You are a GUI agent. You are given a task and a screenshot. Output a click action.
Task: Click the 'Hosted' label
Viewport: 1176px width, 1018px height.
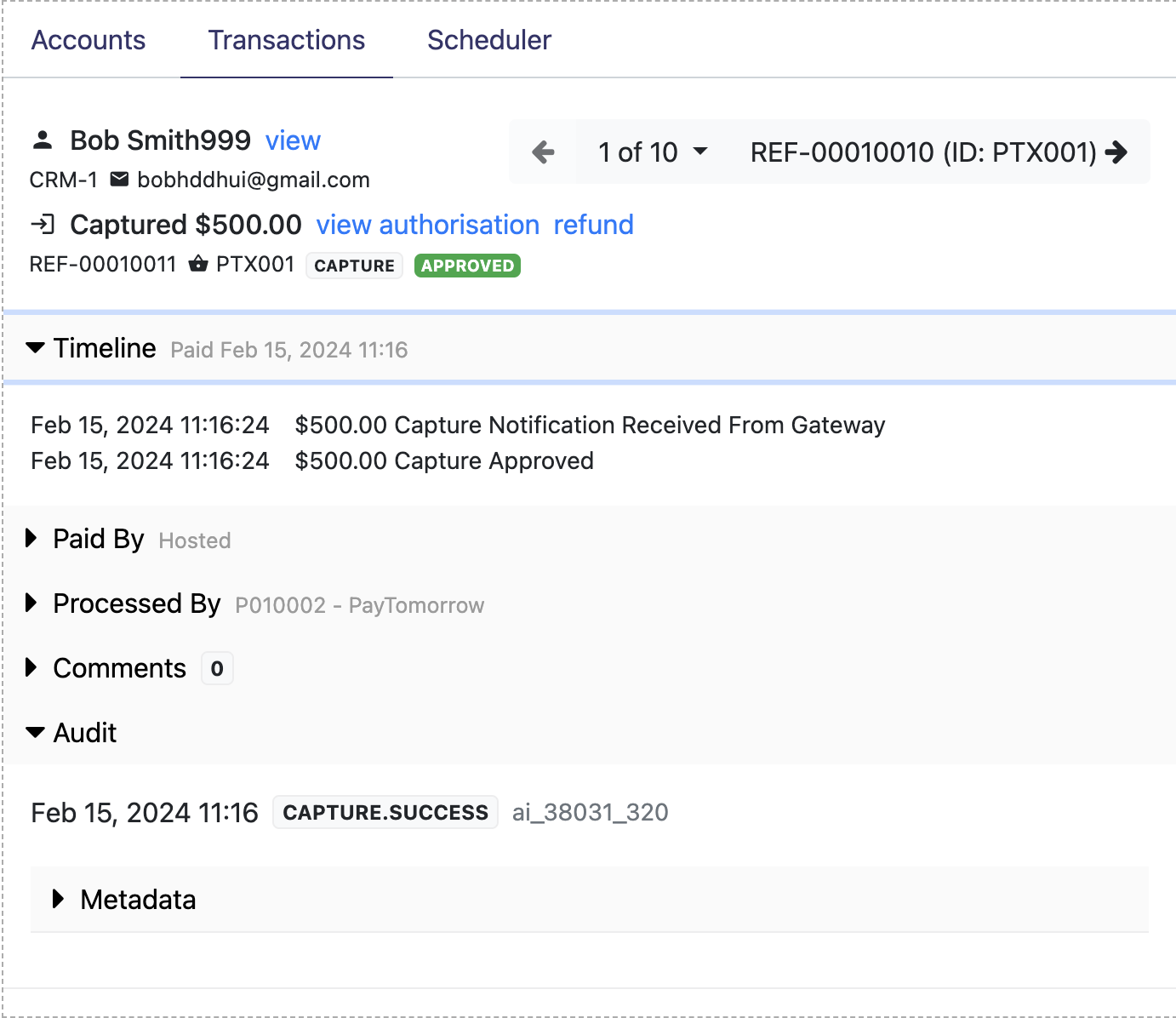[x=195, y=540]
